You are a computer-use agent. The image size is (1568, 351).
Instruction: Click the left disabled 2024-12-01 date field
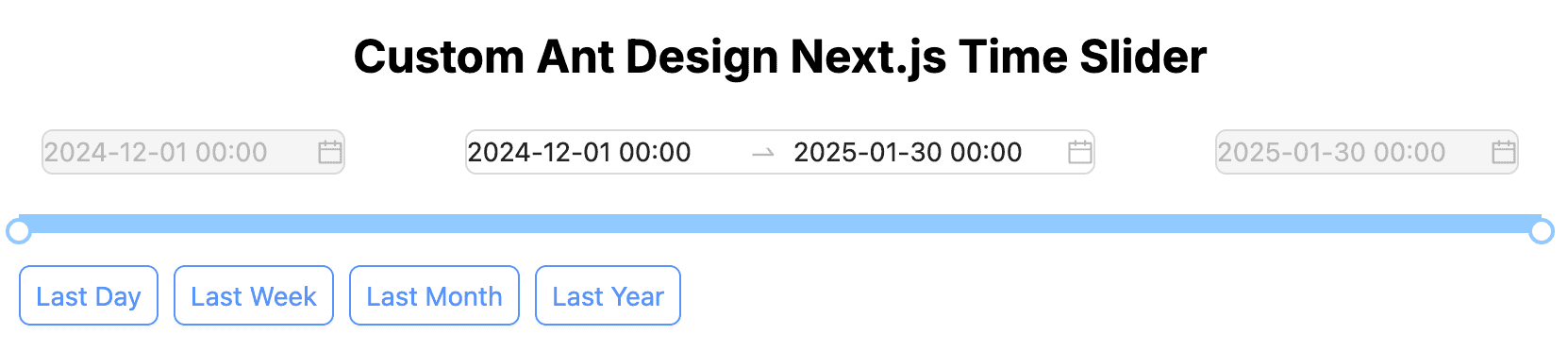click(193, 152)
